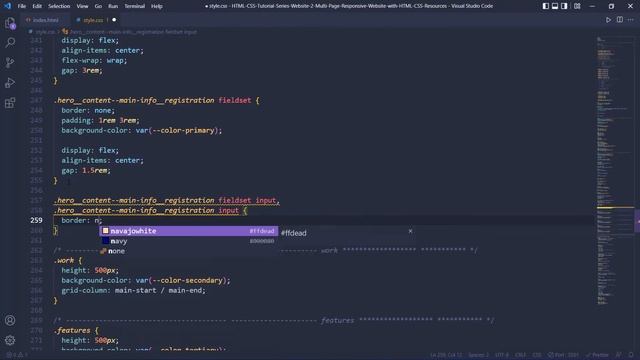
Task: Open the Explorer view in activity bar
Action: [x=10, y=23]
